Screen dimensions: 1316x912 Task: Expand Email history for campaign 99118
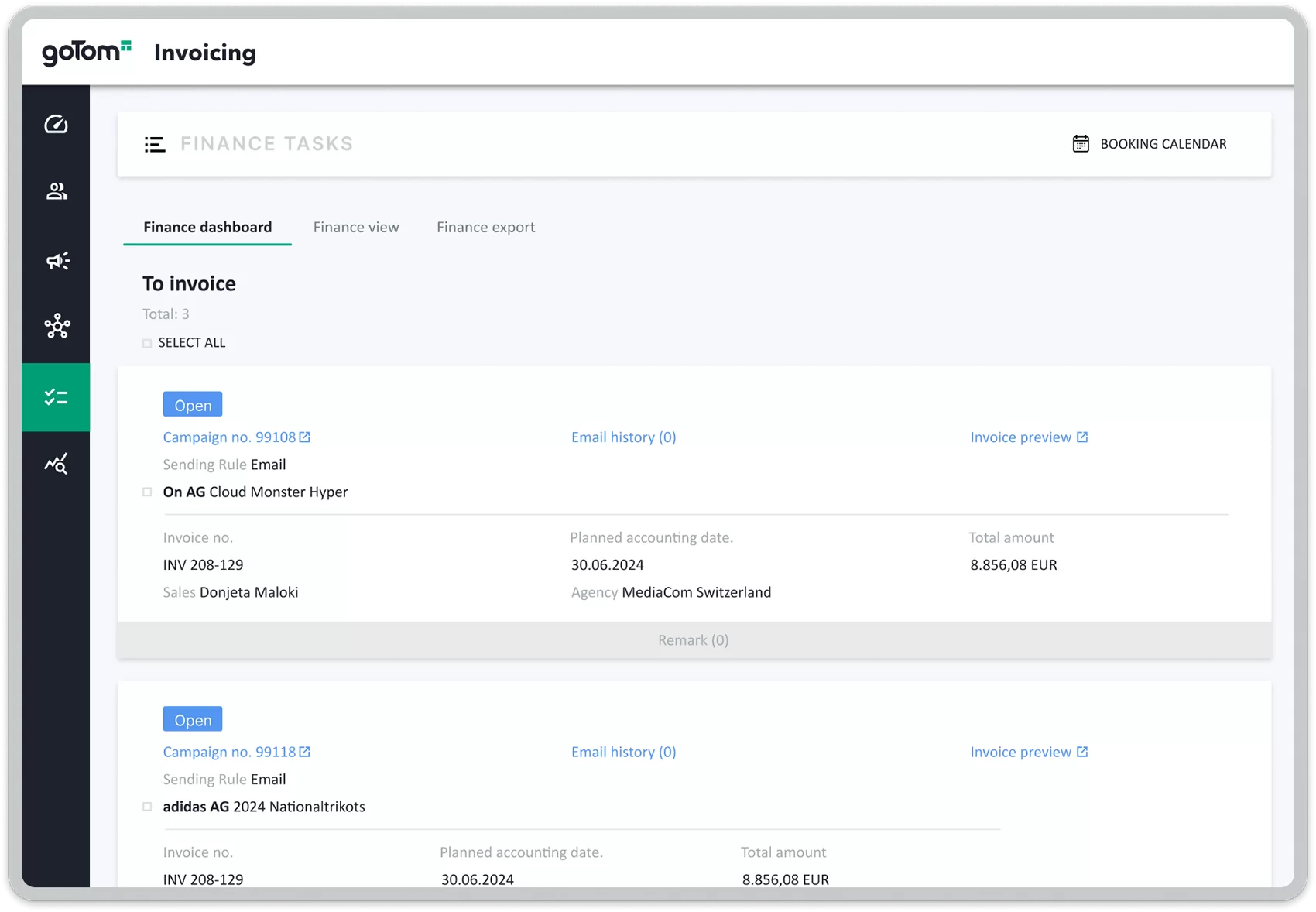623,752
